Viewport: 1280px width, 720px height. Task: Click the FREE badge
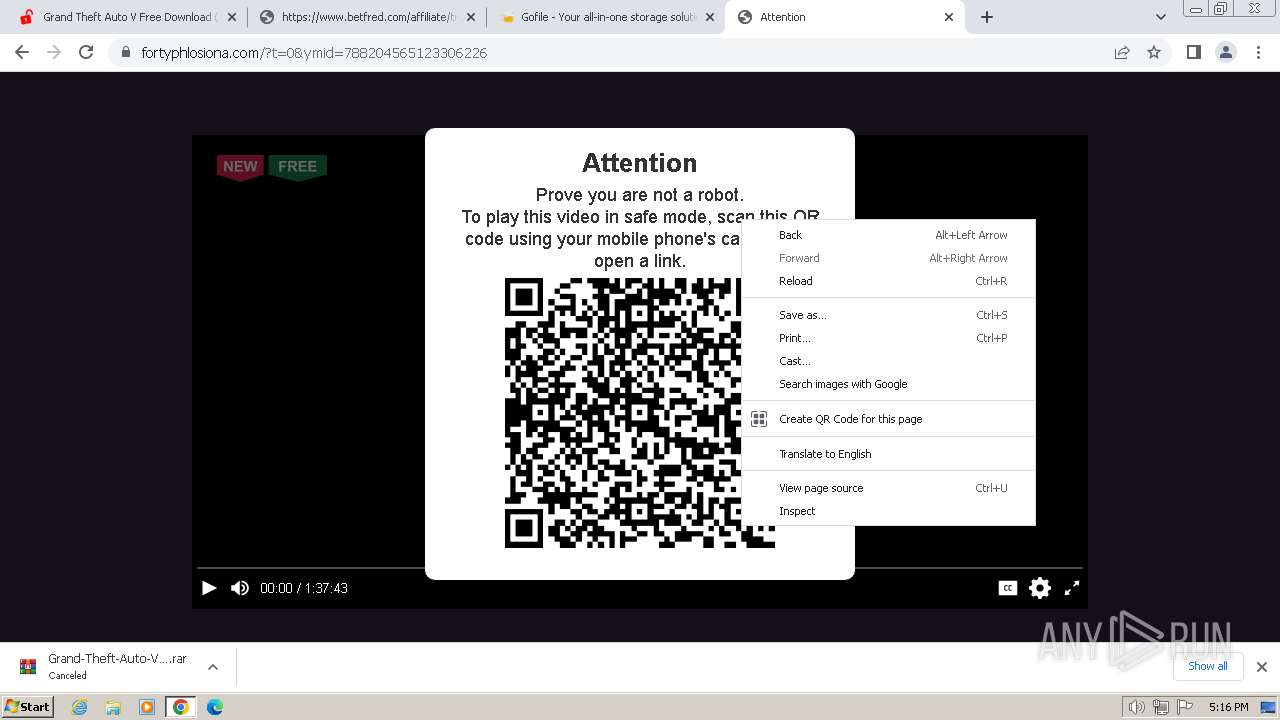[297, 167]
